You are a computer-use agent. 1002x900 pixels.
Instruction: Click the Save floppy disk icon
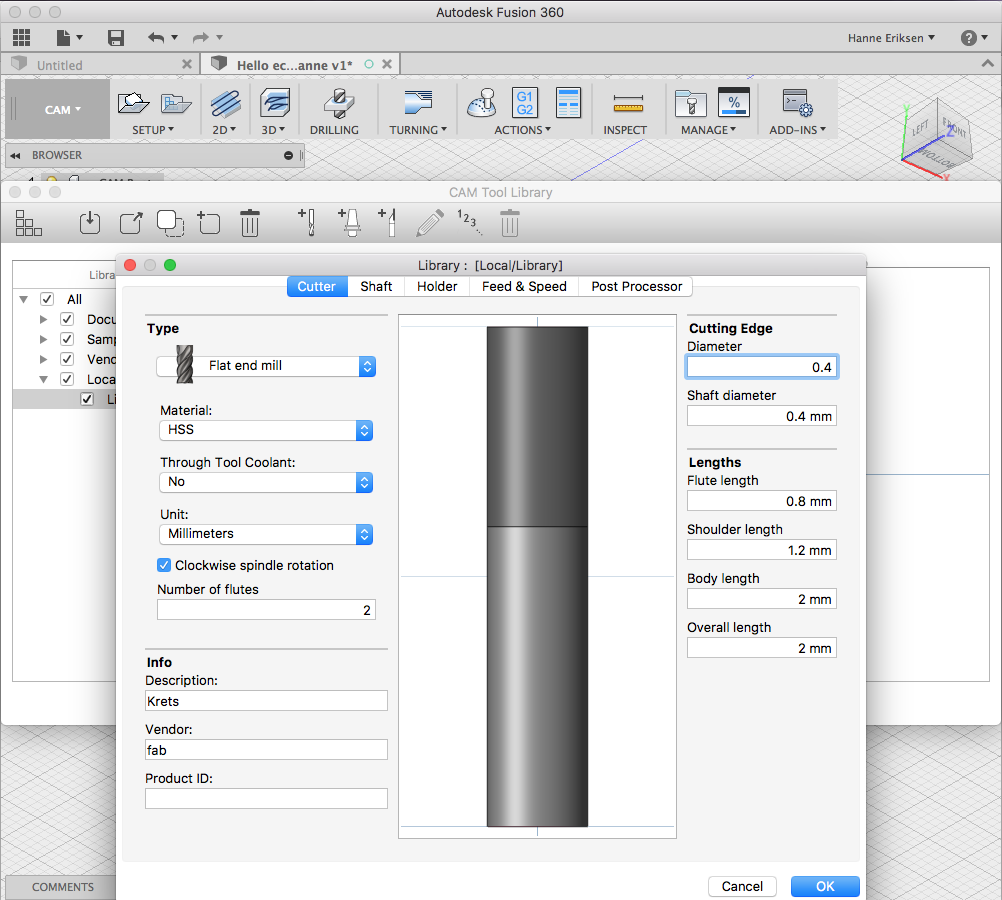click(x=116, y=38)
